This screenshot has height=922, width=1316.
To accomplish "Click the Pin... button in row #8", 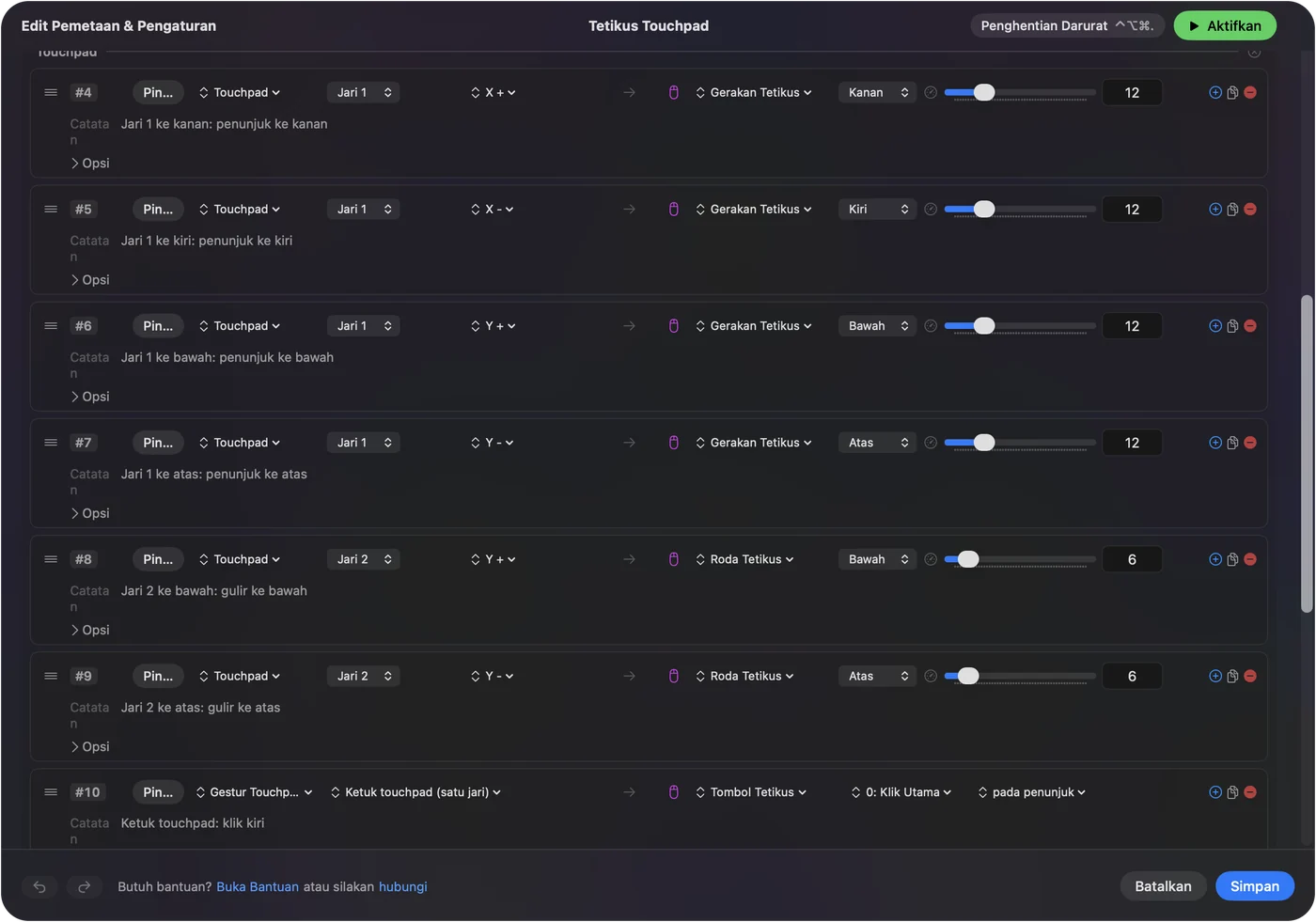I will (x=158, y=559).
